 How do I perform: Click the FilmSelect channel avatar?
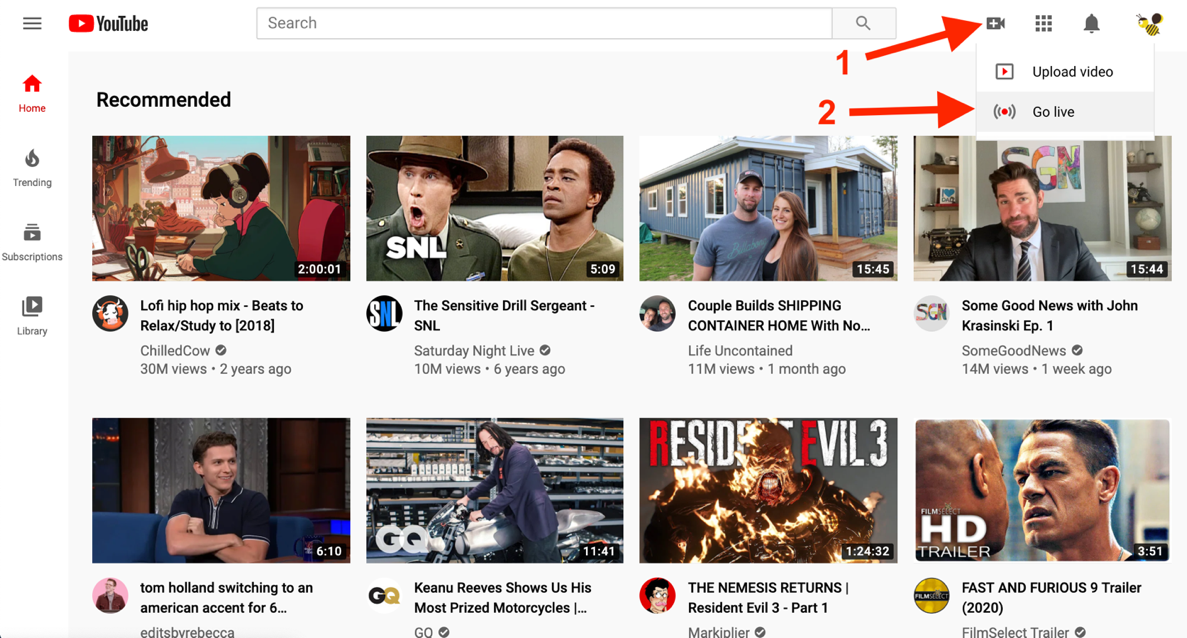click(x=931, y=596)
